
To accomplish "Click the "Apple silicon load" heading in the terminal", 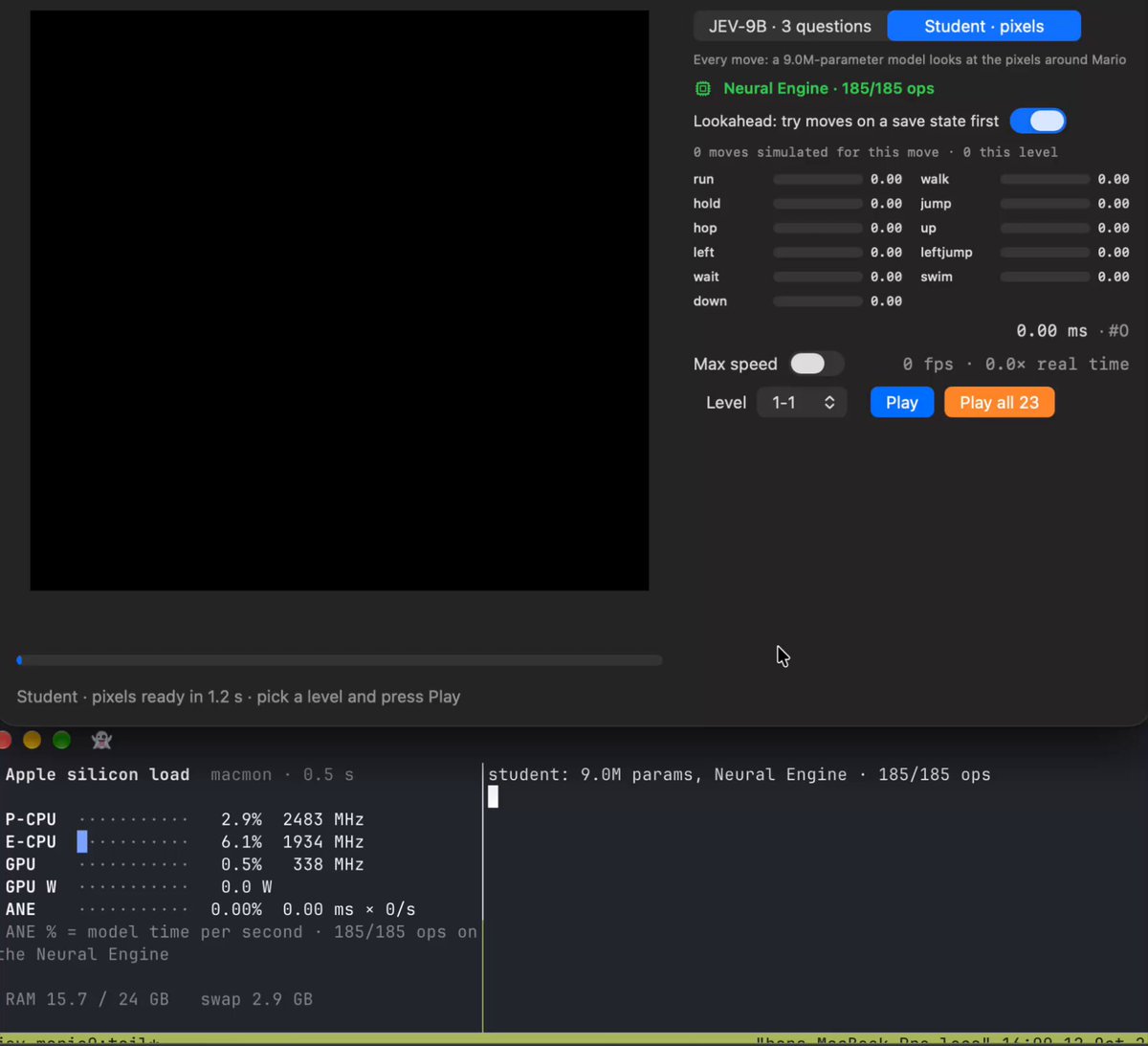I will (x=98, y=775).
